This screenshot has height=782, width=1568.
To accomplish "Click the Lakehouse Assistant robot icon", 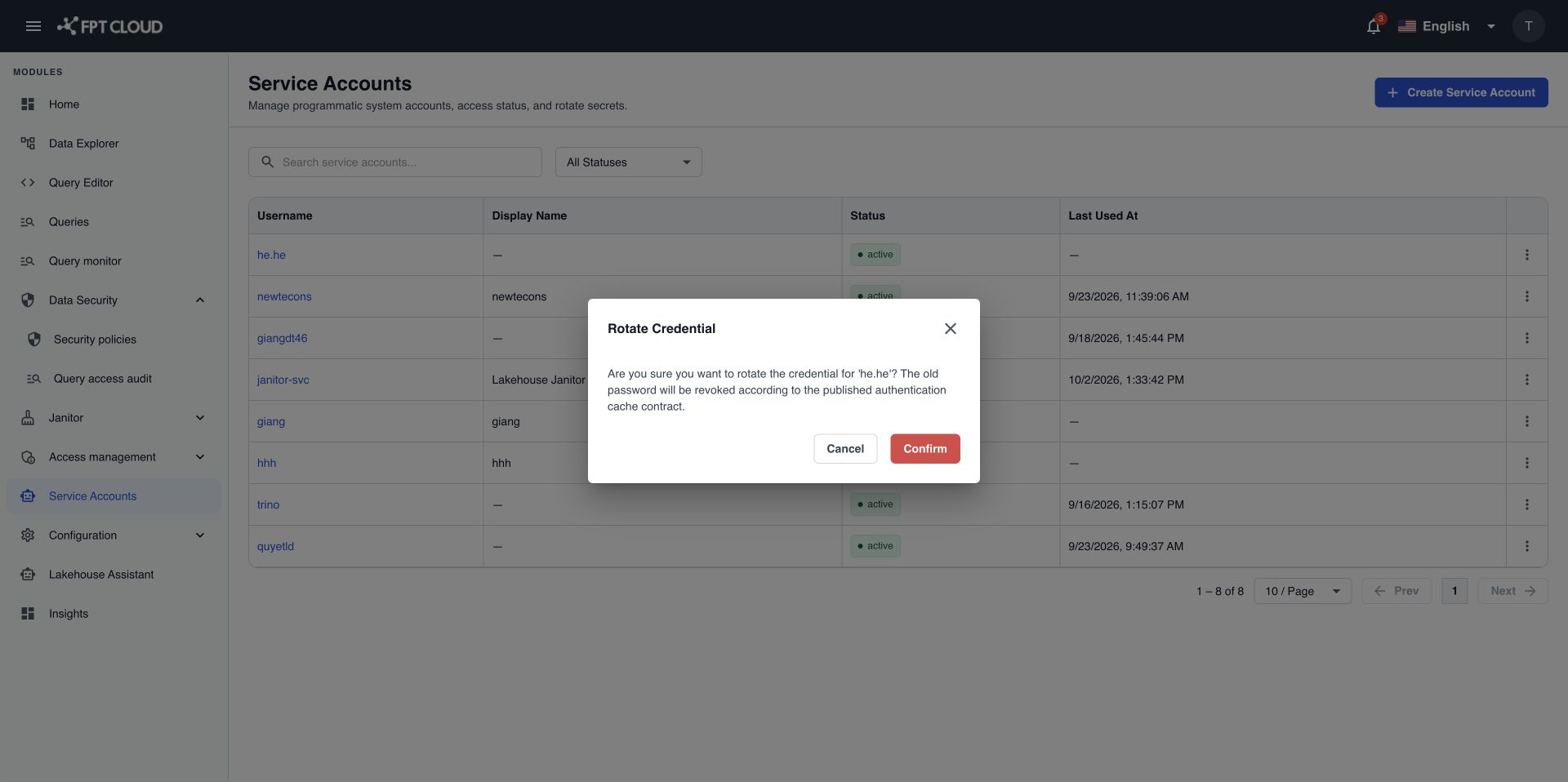I will point(28,575).
